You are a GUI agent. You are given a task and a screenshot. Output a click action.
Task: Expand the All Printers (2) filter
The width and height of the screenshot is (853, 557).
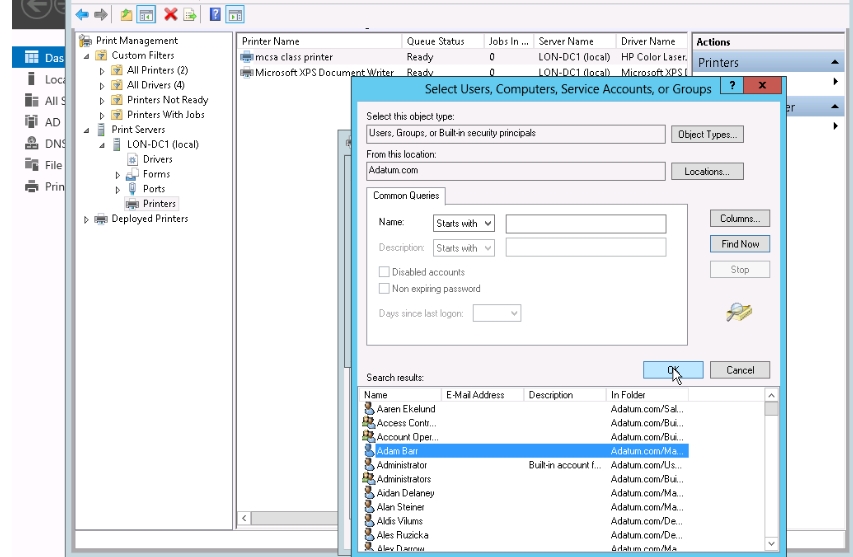[102, 71]
